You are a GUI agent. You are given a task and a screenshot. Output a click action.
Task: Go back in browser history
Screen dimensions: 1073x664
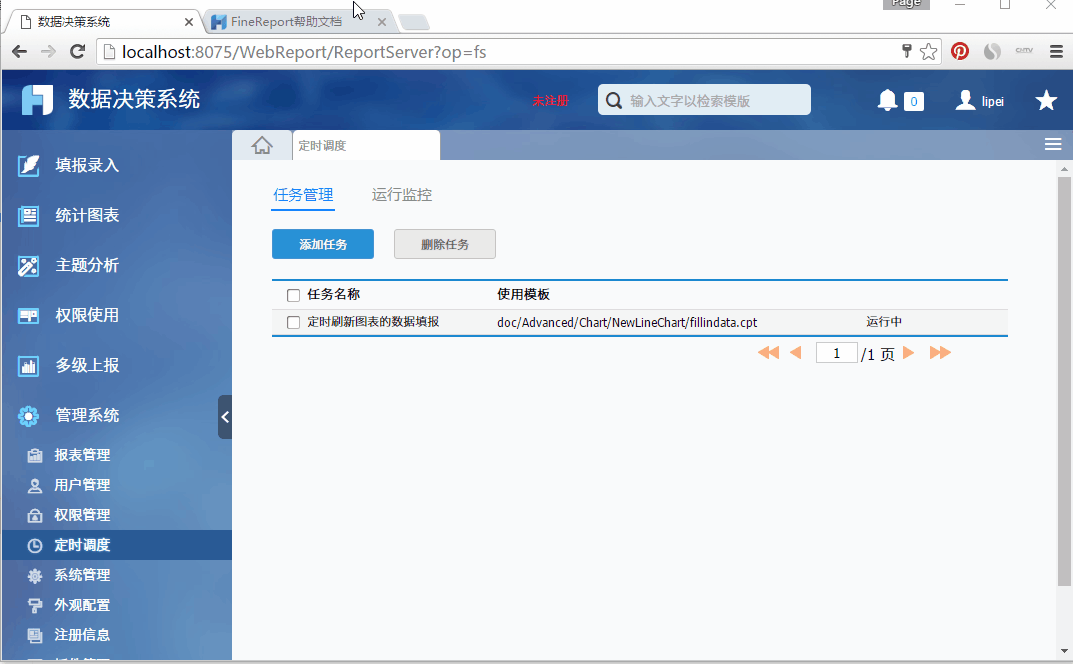[x=19, y=51]
